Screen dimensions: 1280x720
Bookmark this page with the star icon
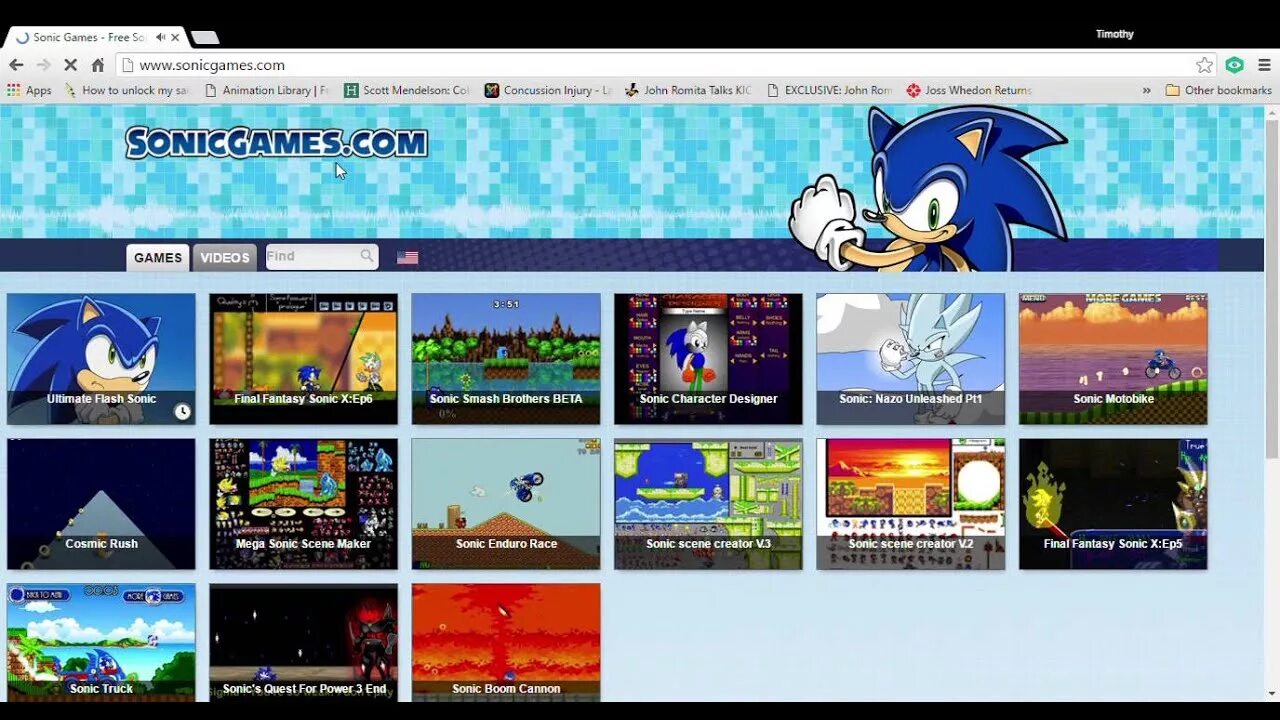[x=1204, y=65]
